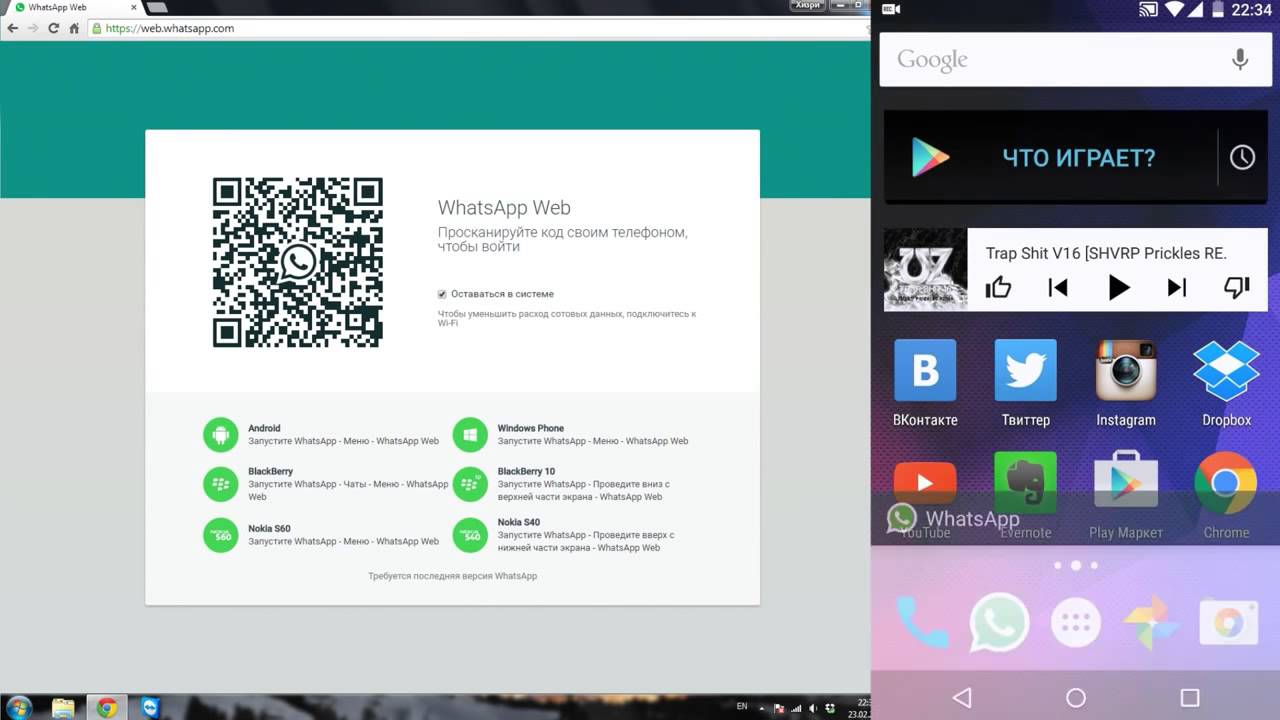Viewport: 1280px width, 720px height.
Task: Switch to Chrome in the Windows taskbar
Action: coord(106,708)
